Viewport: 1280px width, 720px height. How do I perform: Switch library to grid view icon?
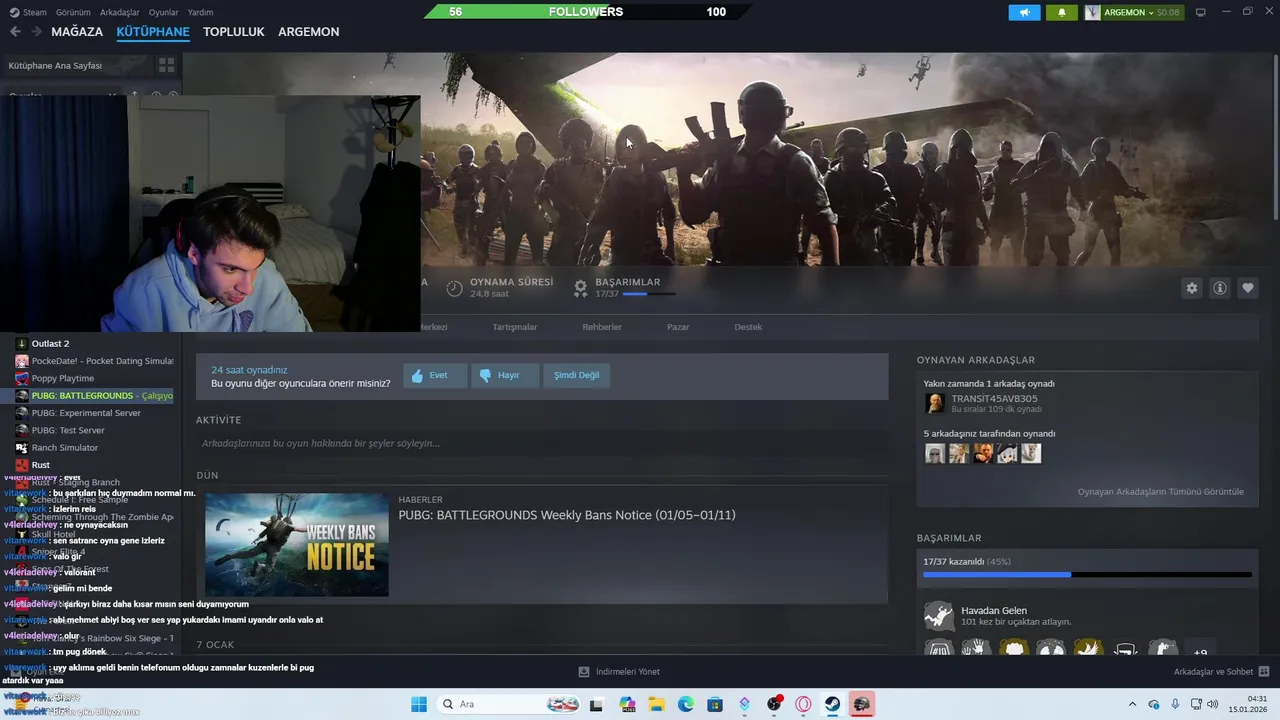pos(166,65)
